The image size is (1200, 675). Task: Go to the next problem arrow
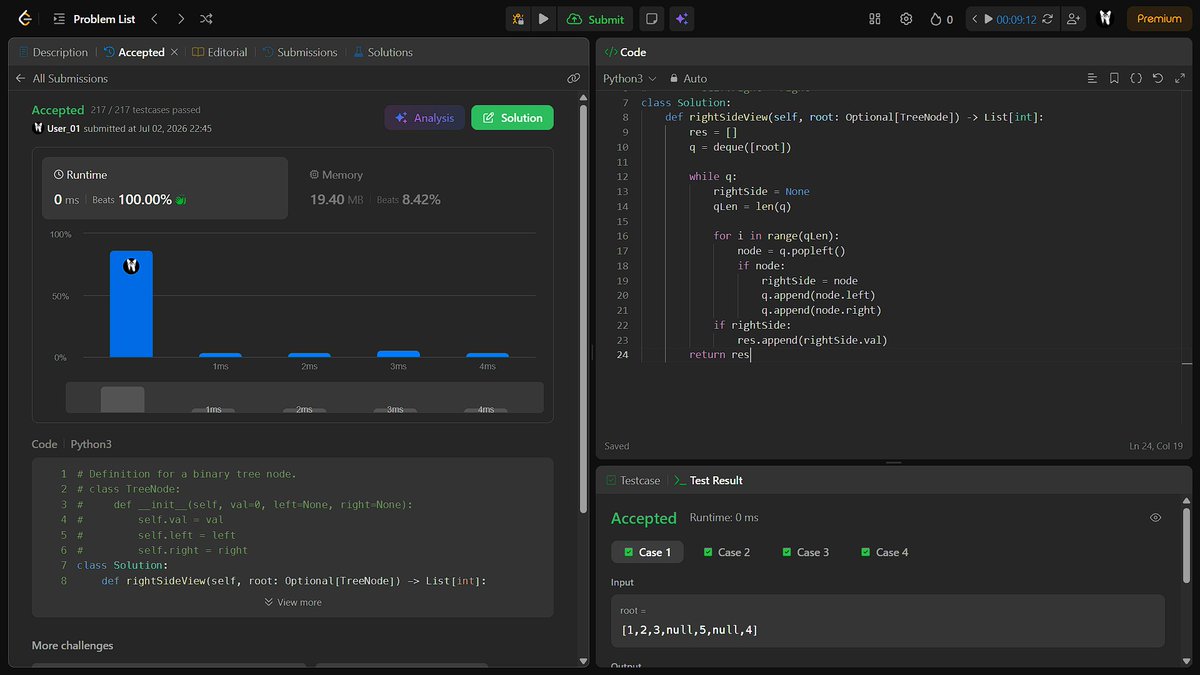coord(180,19)
